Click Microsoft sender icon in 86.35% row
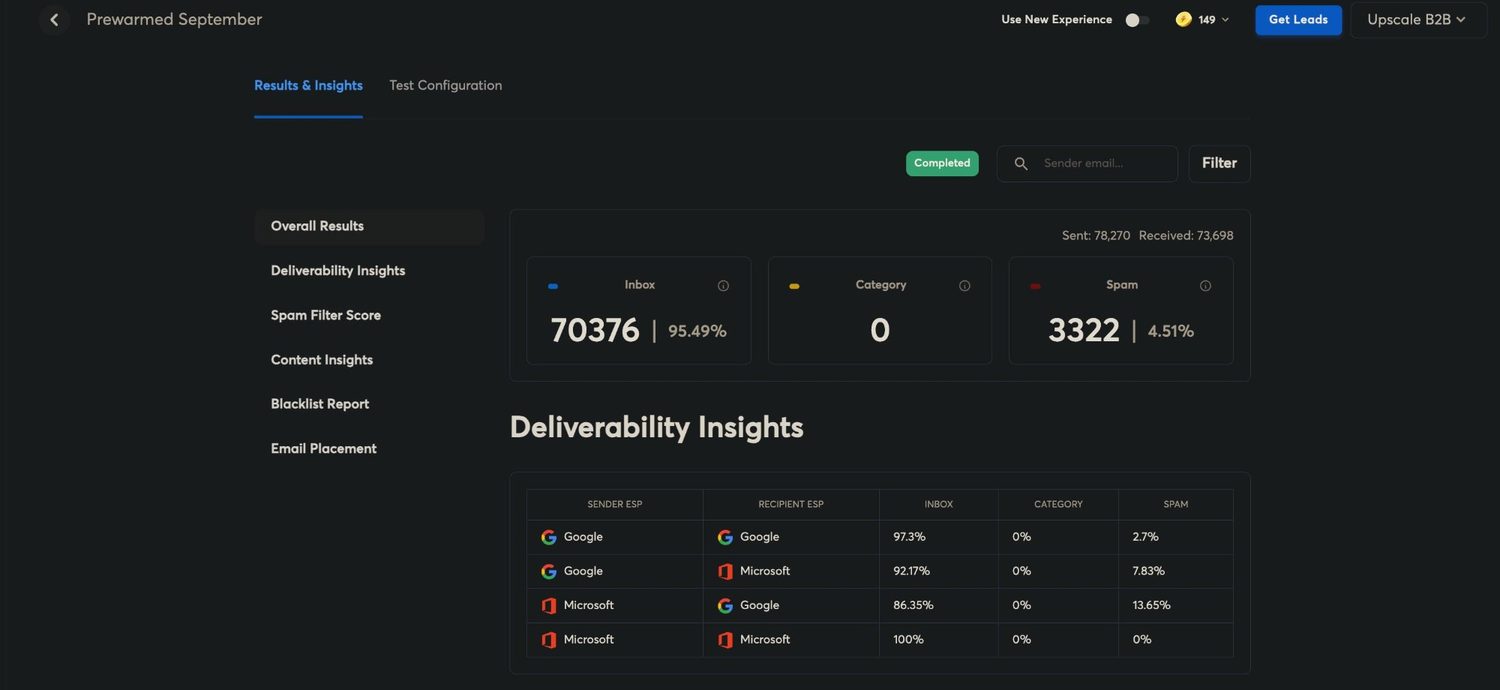1500x690 pixels. pos(549,606)
